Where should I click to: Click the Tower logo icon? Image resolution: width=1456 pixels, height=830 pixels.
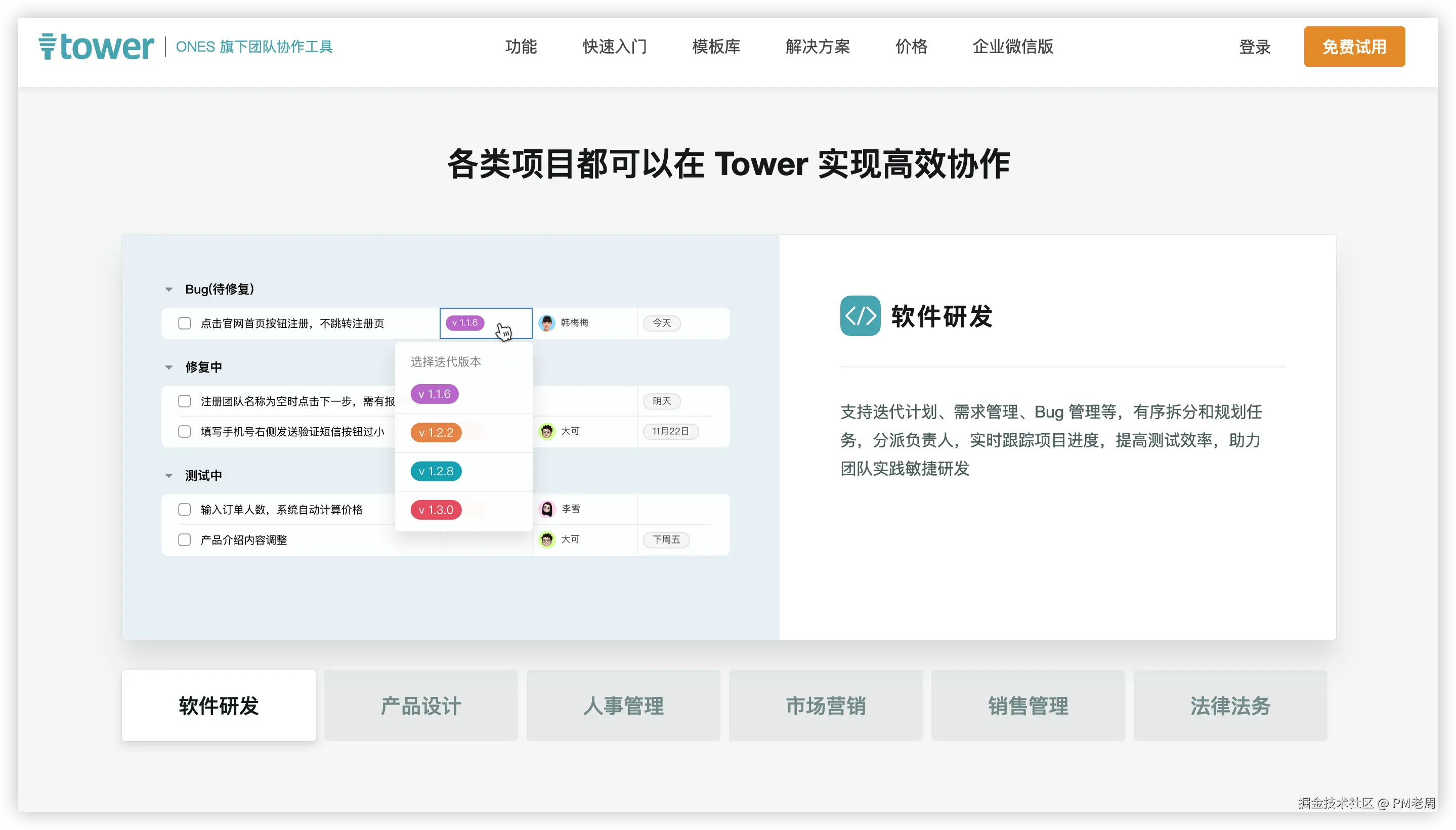click(x=48, y=47)
